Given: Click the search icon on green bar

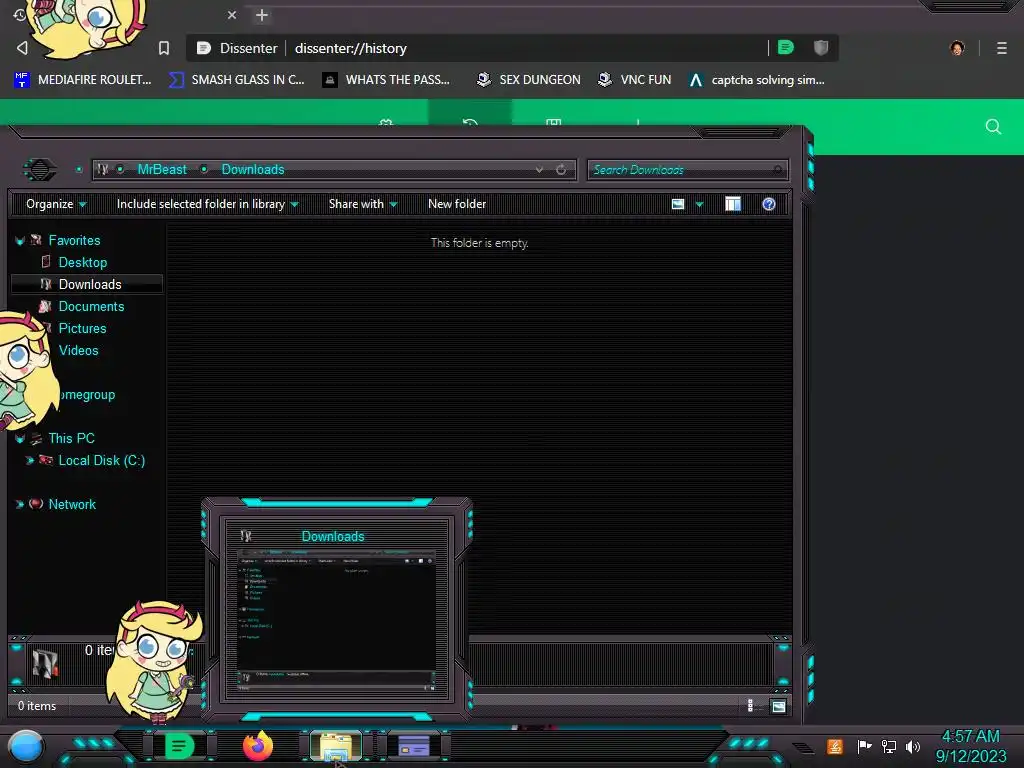Looking at the screenshot, I should pos(993,127).
